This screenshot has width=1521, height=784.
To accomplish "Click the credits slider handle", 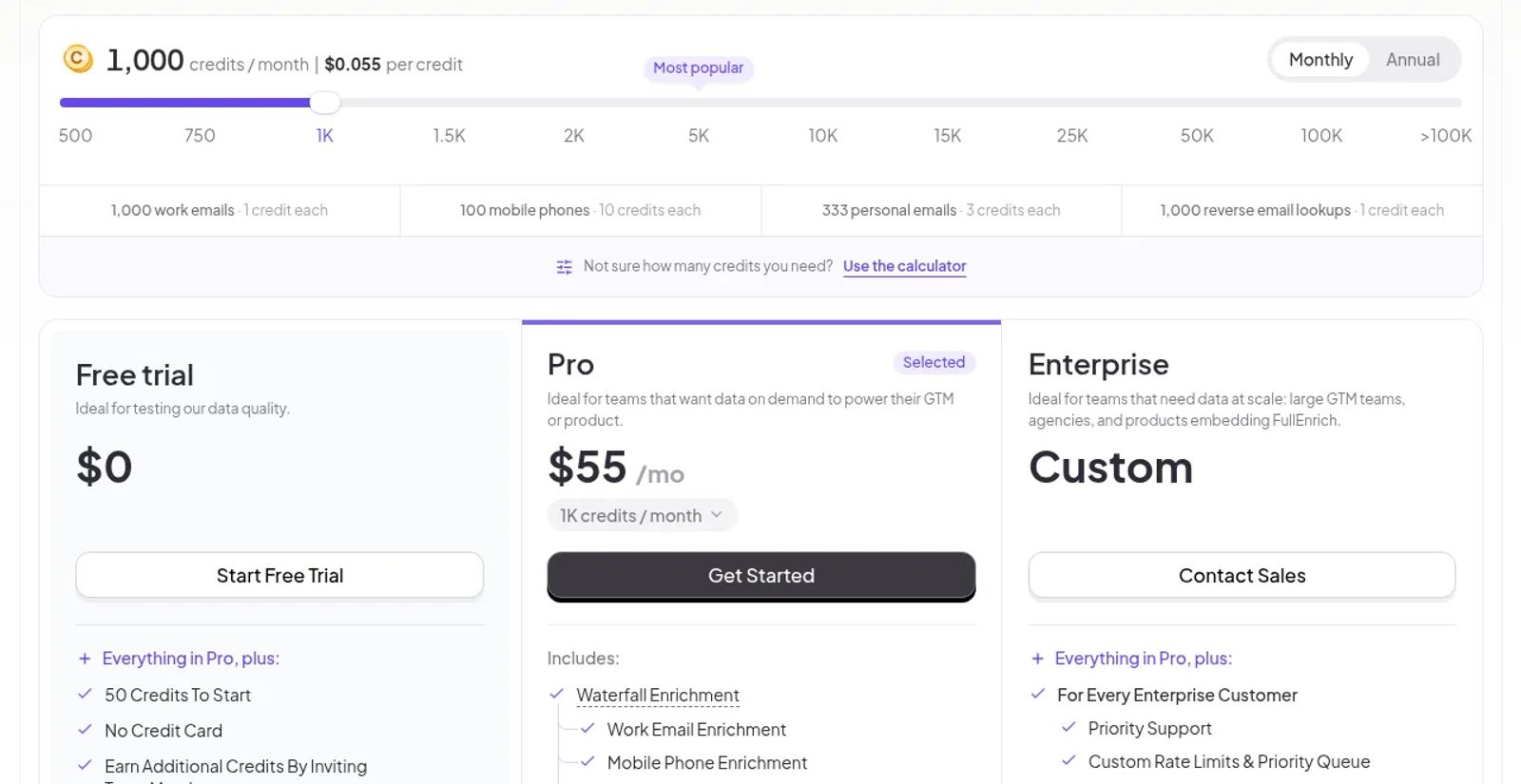I will tap(325, 103).
